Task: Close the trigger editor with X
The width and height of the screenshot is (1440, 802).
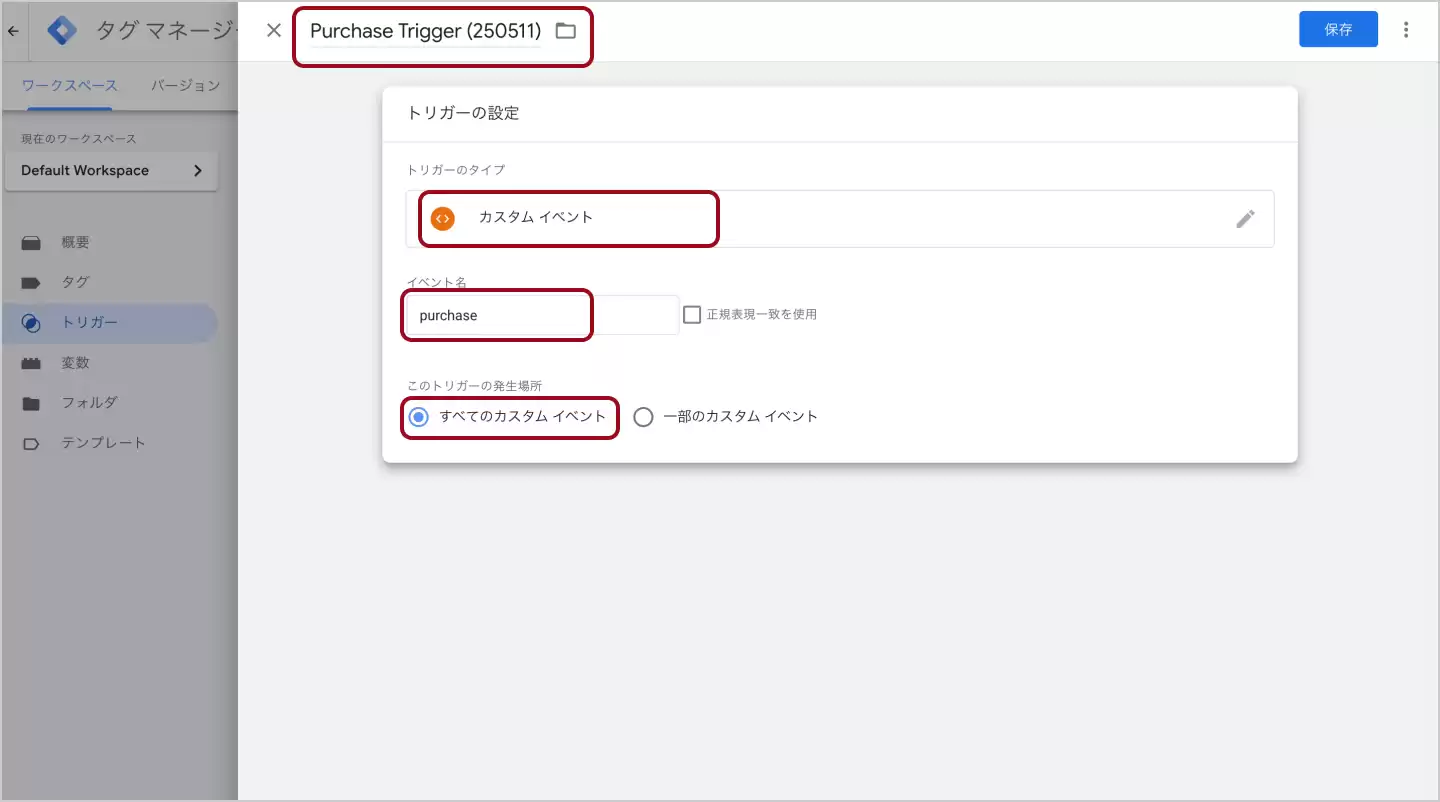Action: point(274,30)
